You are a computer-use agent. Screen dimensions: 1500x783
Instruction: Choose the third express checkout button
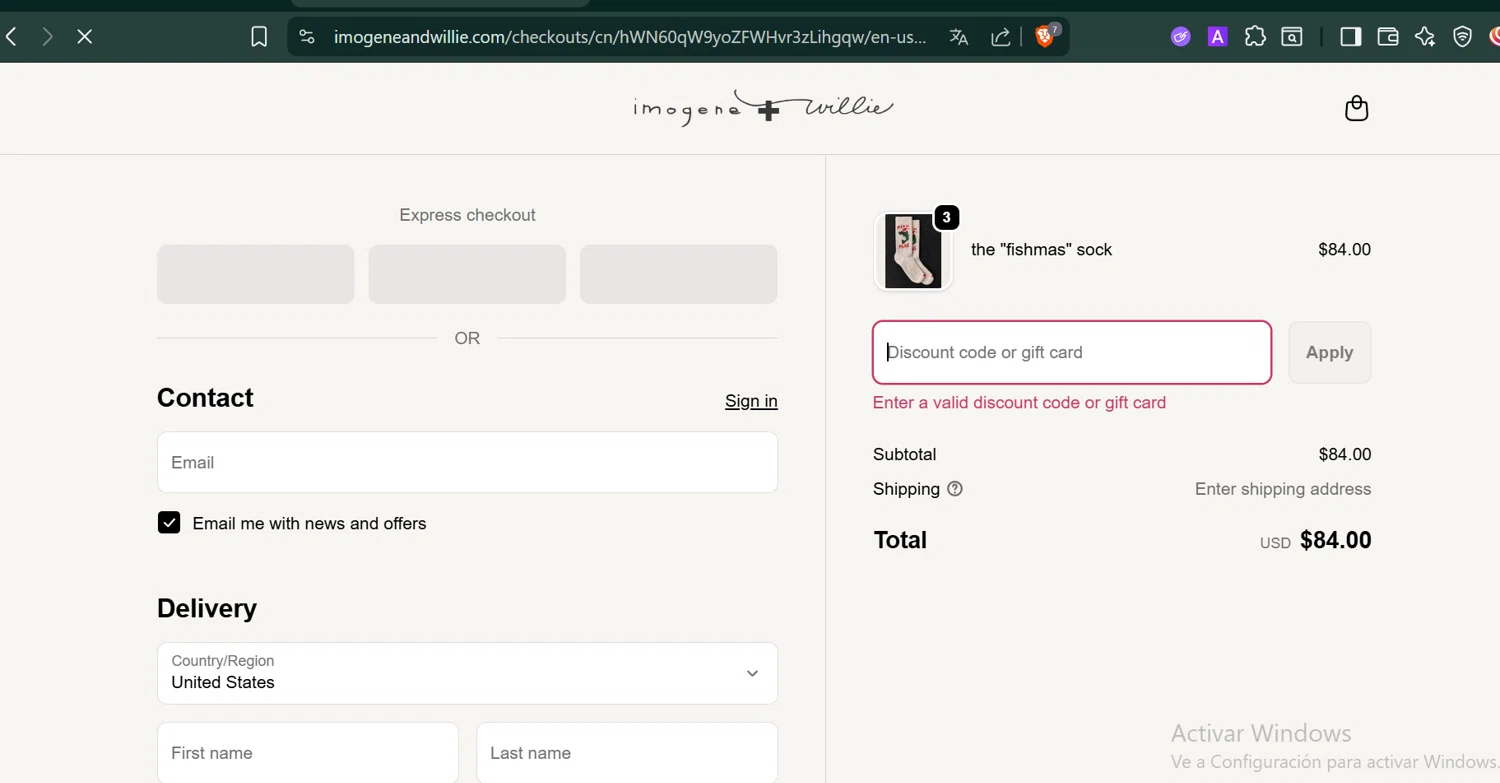pos(679,274)
